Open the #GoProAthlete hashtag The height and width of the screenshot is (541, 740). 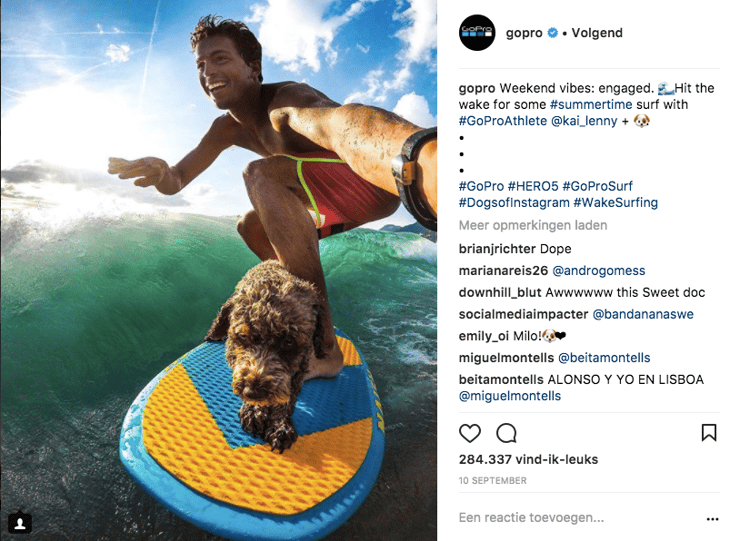pos(503,121)
